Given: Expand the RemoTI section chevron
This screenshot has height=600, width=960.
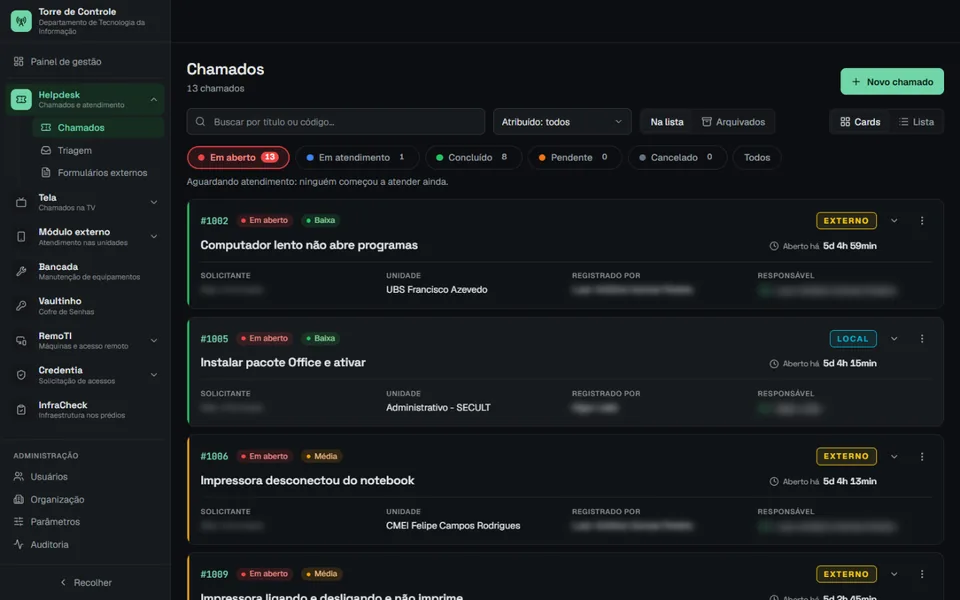Looking at the screenshot, I should [154, 340].
